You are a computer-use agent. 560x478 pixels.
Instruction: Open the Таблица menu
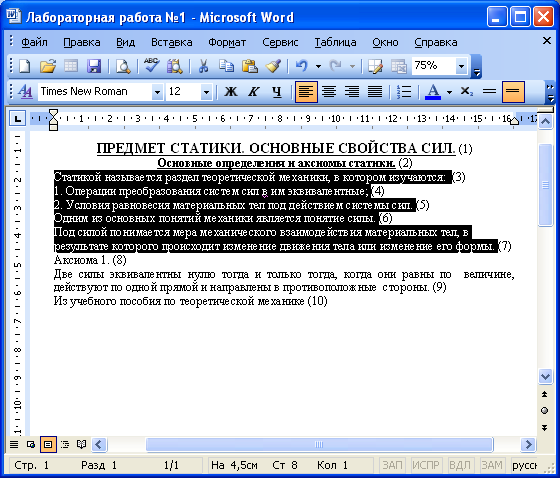[335, 42]
